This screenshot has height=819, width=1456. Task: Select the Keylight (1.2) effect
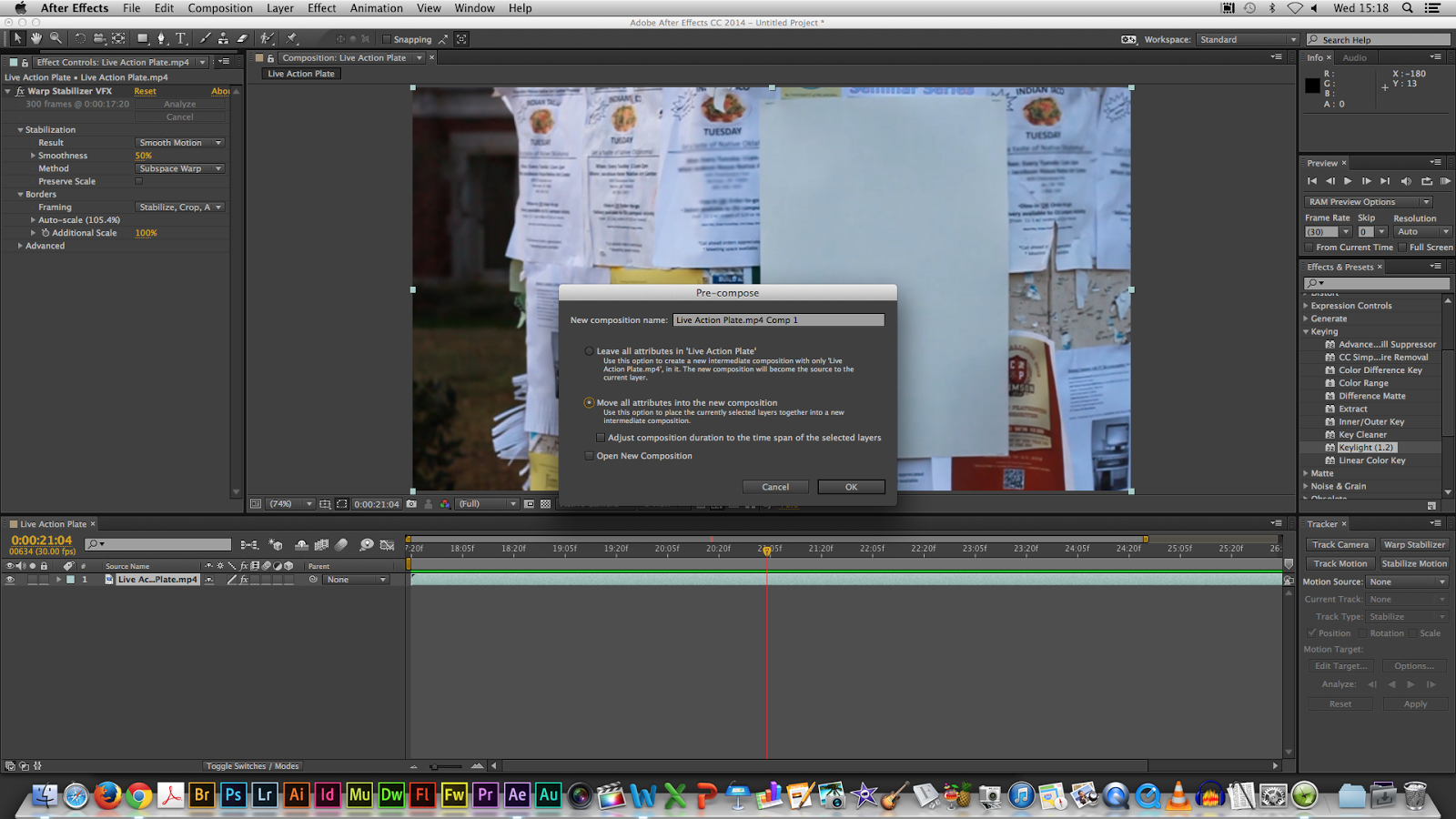point(1365,448)
